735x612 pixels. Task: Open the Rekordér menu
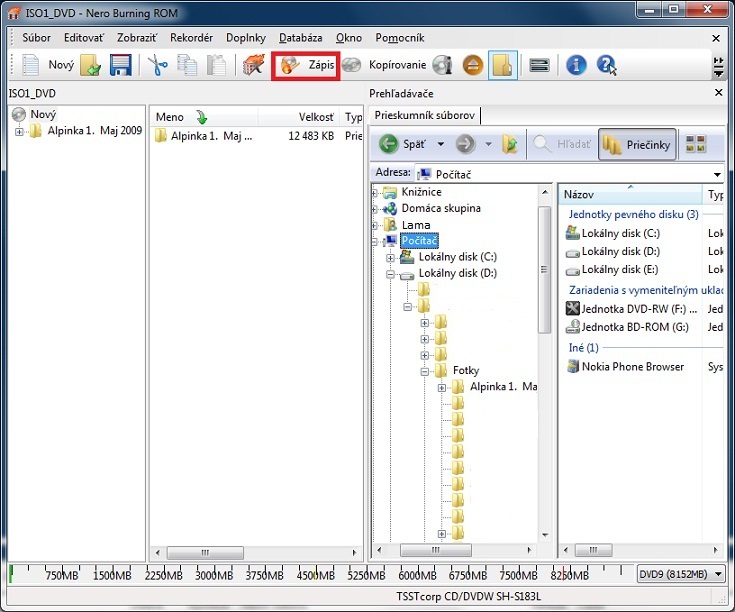191,37
